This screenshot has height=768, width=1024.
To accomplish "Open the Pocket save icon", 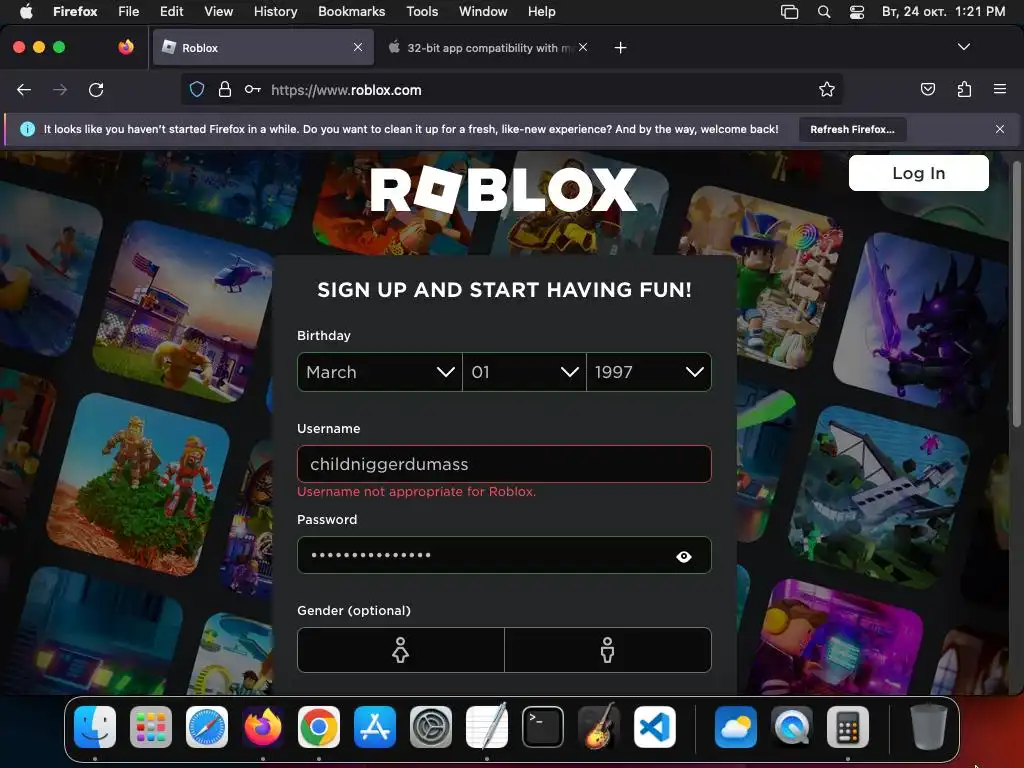I will click(x=928, y=89).
